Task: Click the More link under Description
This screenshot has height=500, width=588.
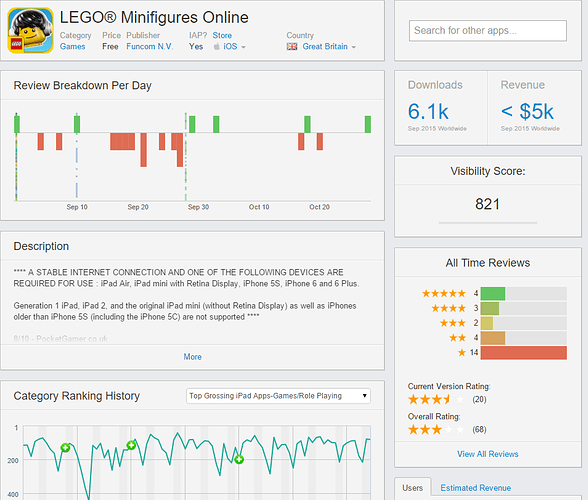Action: tap(192, 357)
